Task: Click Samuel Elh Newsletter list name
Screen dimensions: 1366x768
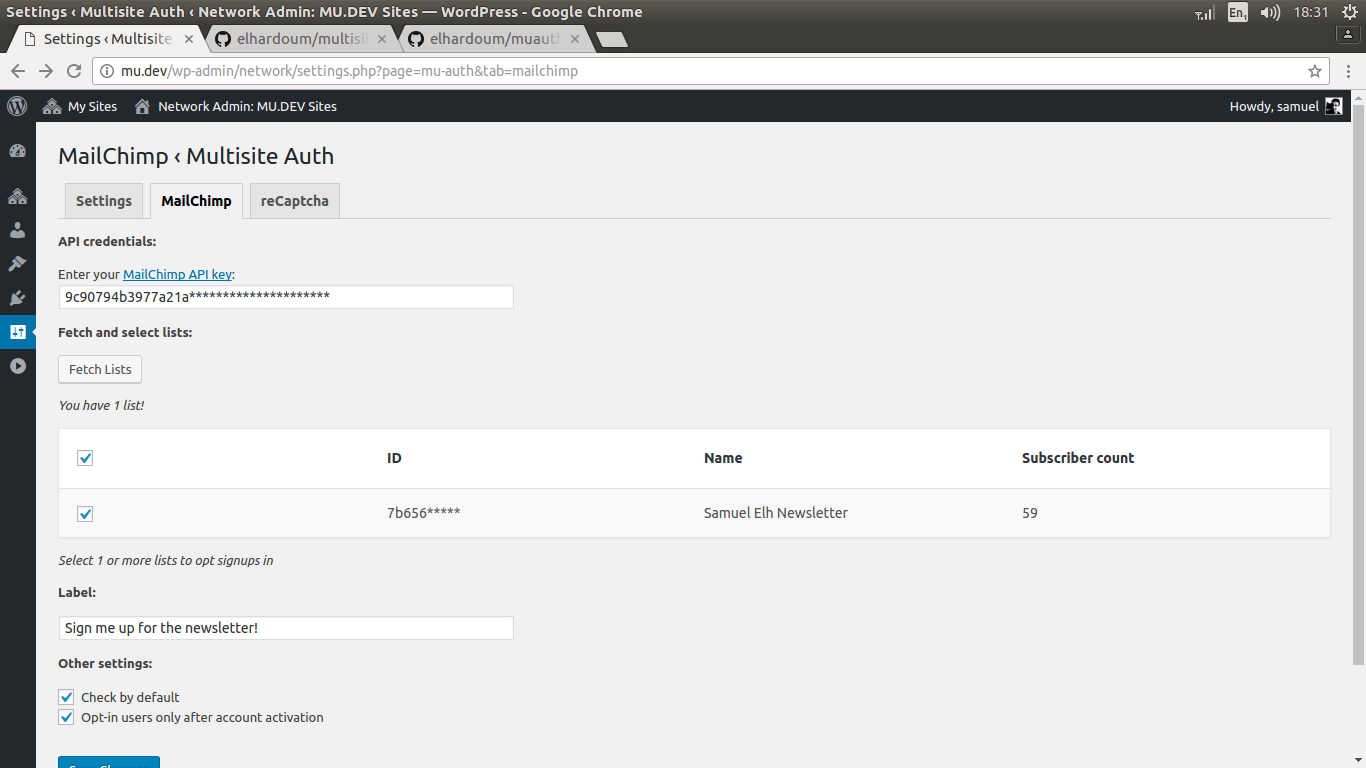Action: 776,513
